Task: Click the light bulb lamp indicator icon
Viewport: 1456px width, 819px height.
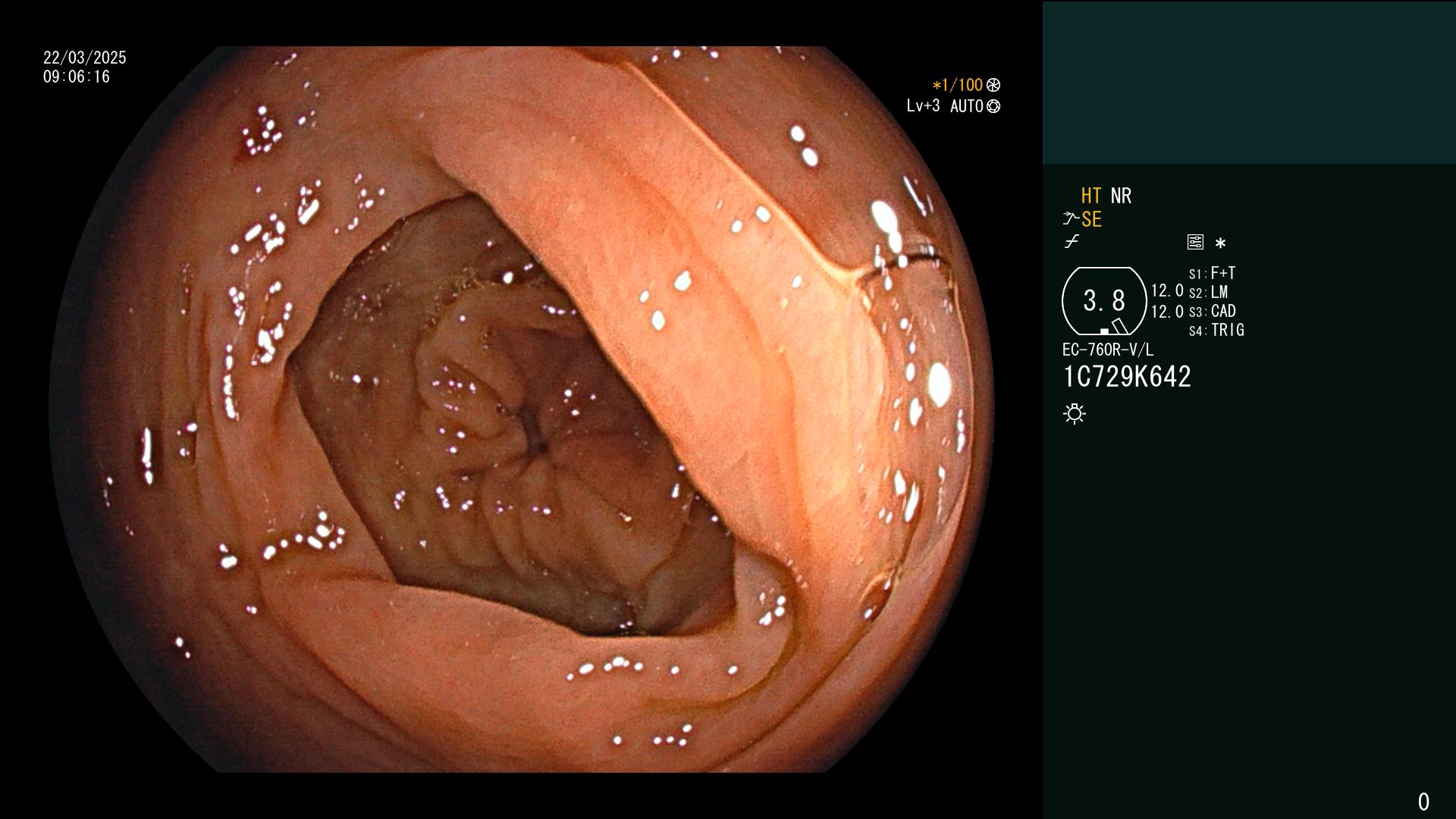Action: [x=1075, y=414]
